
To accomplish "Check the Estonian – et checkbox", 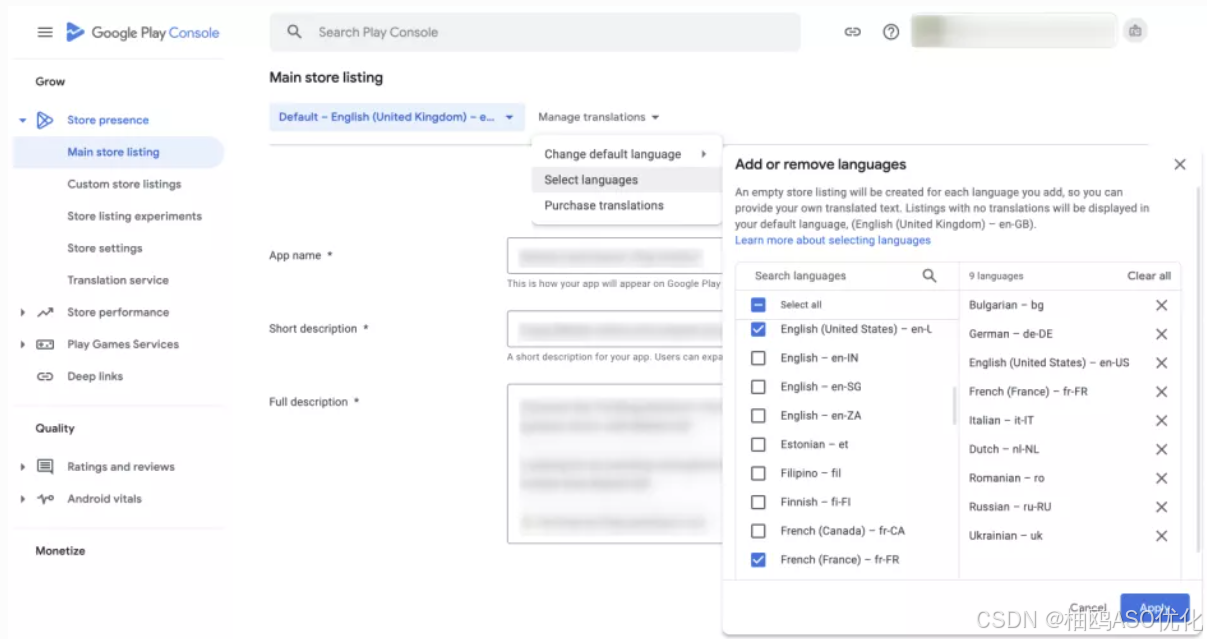I will (758, 445).
